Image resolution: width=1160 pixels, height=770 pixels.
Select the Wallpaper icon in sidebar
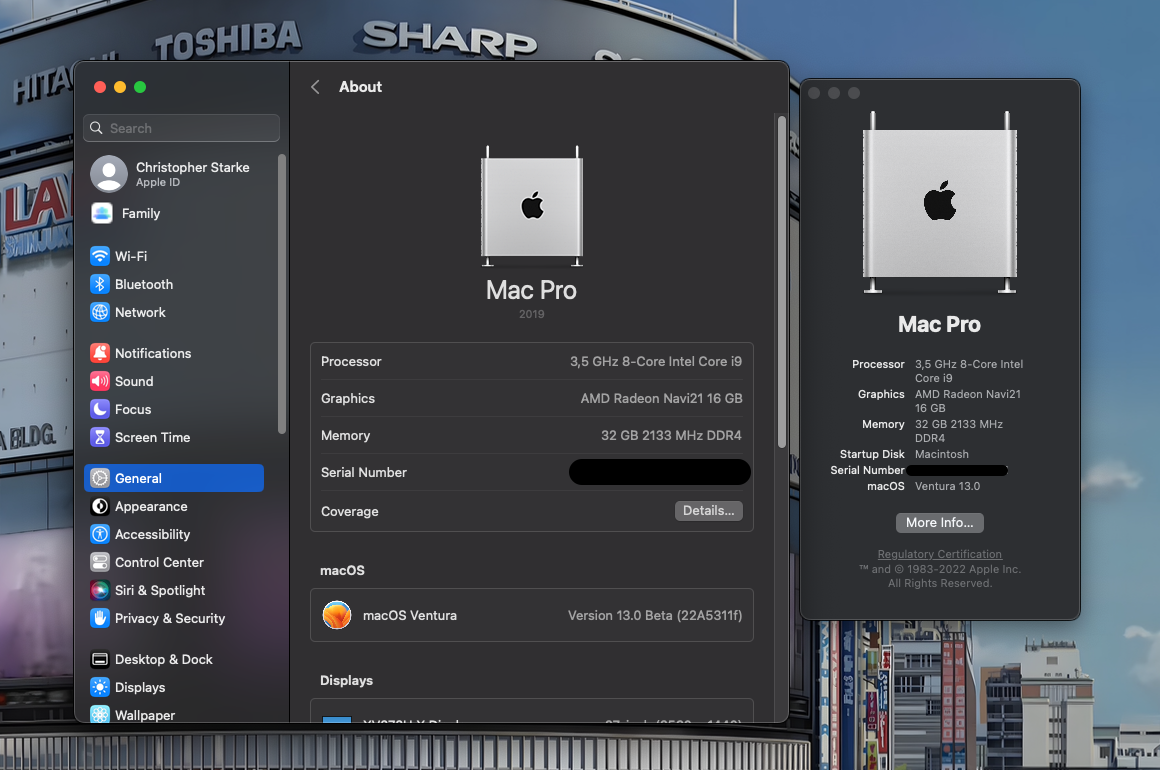(x=100, y=715)
